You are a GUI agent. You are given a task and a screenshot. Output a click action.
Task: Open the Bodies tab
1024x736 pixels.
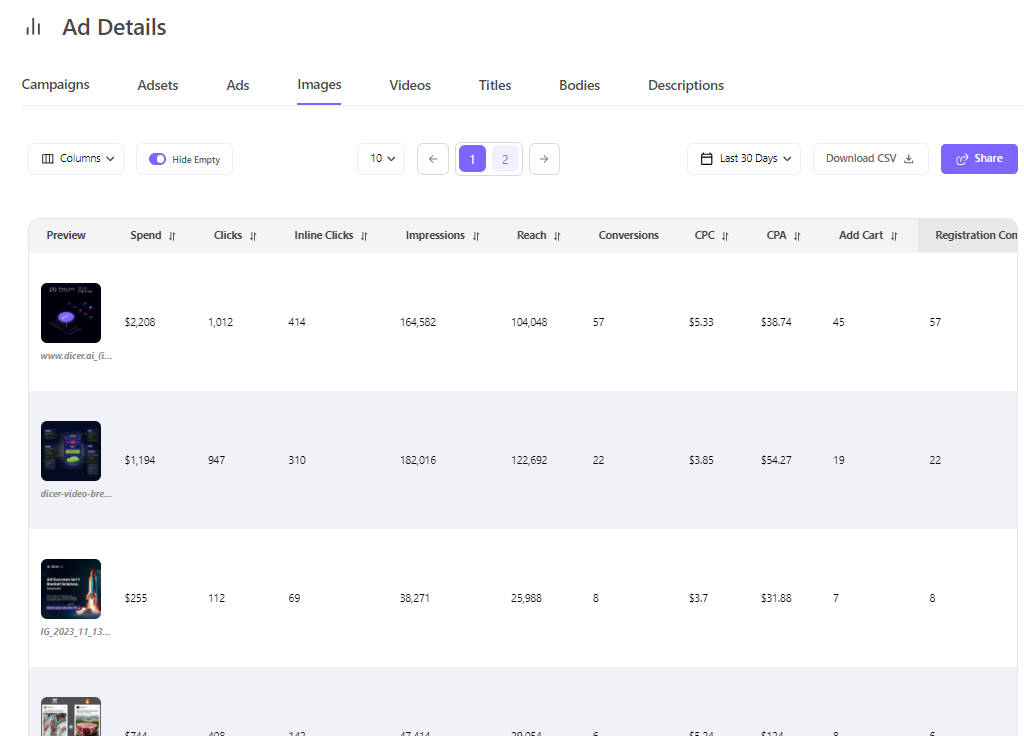click(579, 86)
